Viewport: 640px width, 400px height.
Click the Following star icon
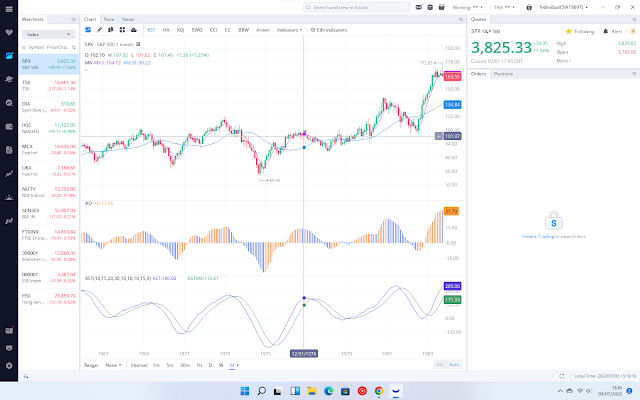pos(569,31)
